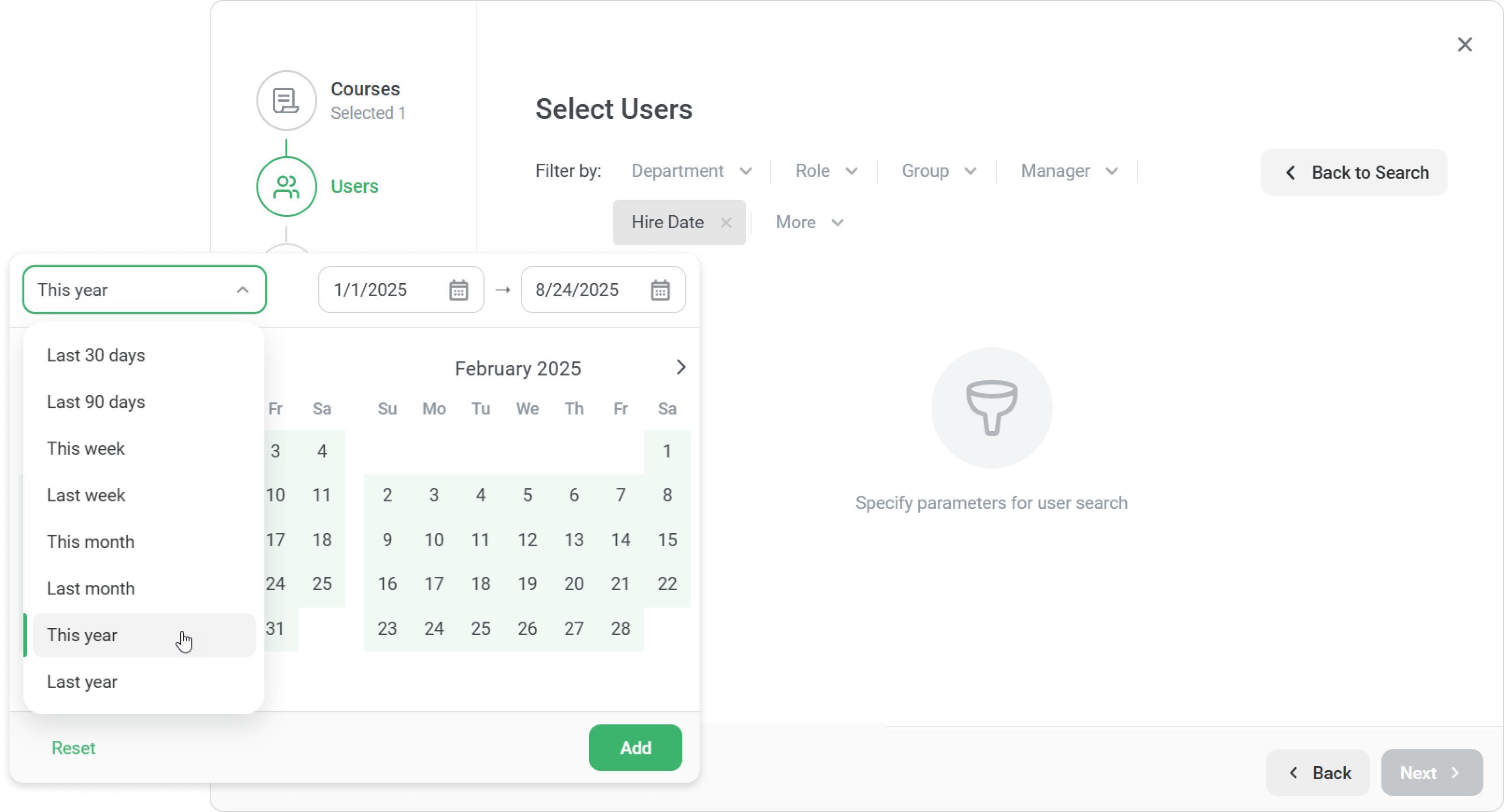This screenshot has height=812, width=1504.
Task: Click the green Add button
Action: point(635,748)
